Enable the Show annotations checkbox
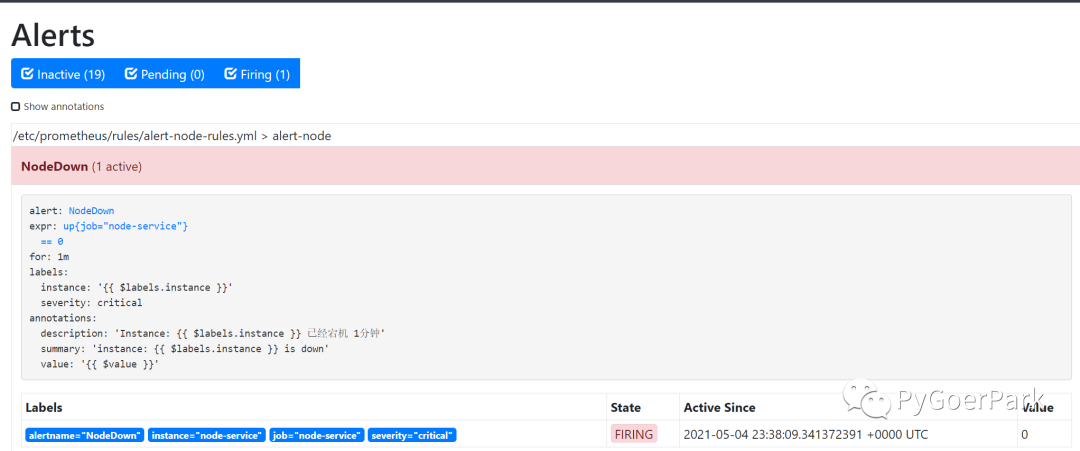Viewport: 1080px width, 451px height. pos(16,106)
